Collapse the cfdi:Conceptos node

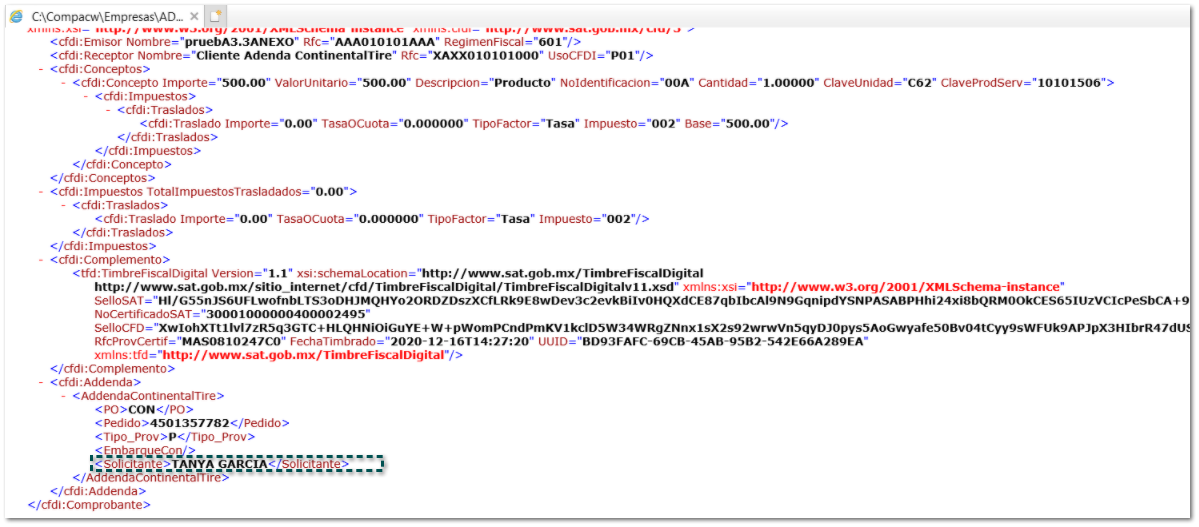point(41,69)
